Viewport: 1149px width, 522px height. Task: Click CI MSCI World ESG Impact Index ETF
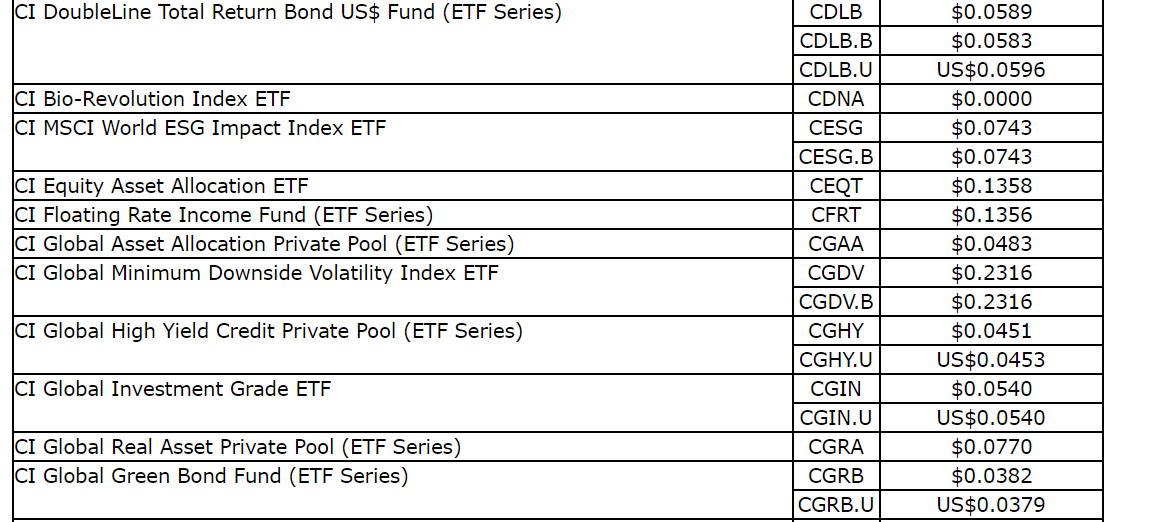tap(200, 128)
